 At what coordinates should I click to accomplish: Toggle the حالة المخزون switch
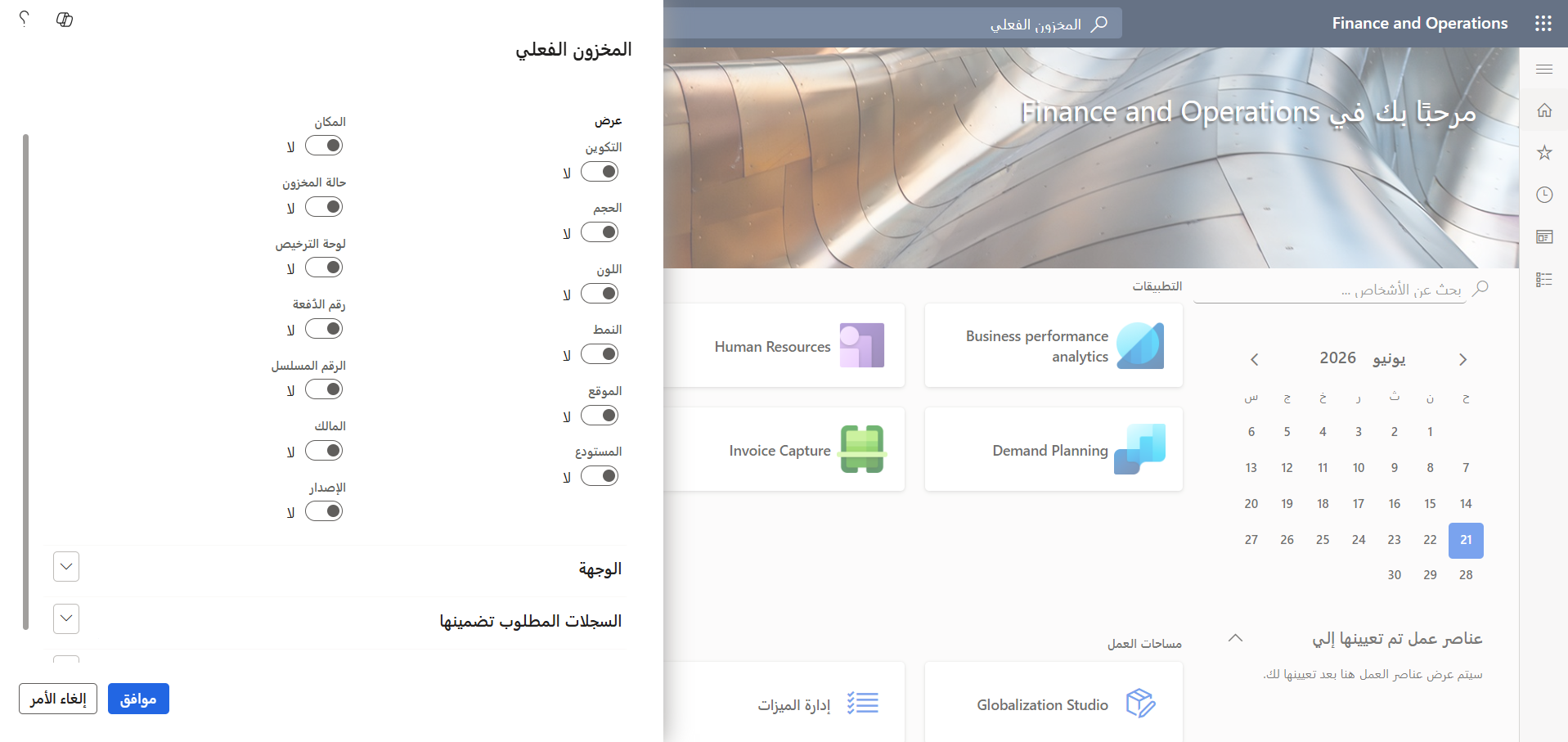point(324,207)
